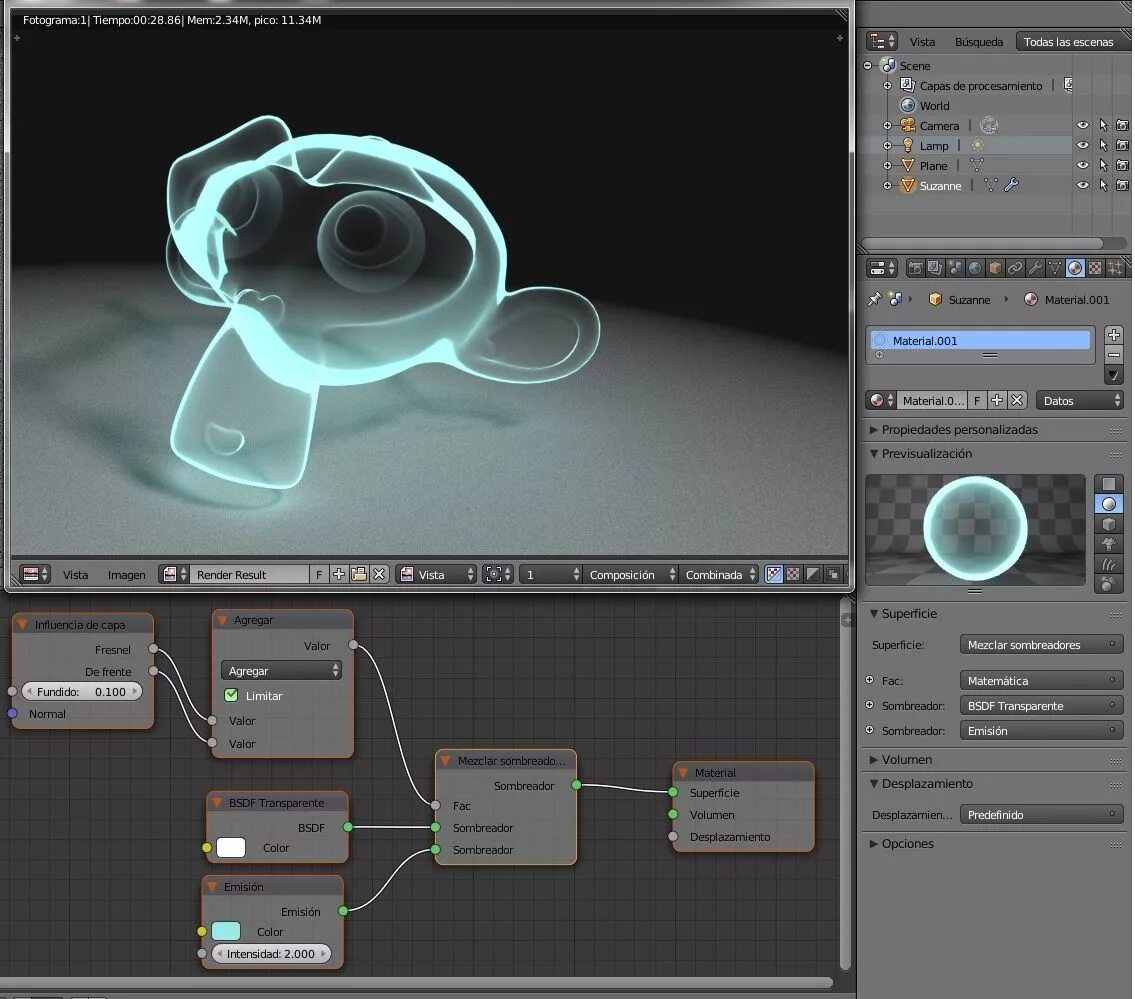Open the Texture properties tab (checker icon)
Screen dimensions: 1135x999
point(1095,269)
